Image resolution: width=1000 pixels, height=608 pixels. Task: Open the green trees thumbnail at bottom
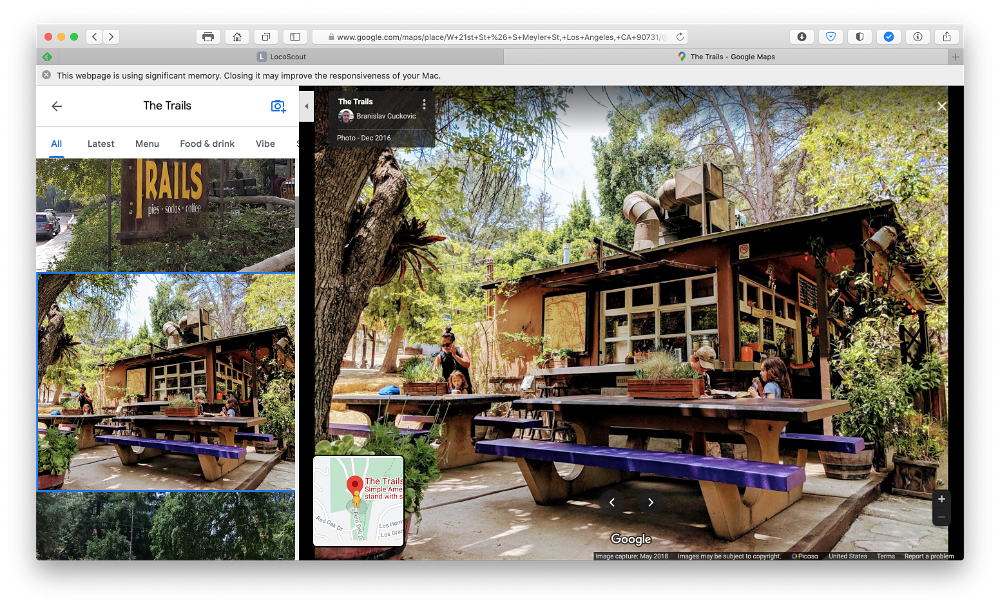[165, 526]
